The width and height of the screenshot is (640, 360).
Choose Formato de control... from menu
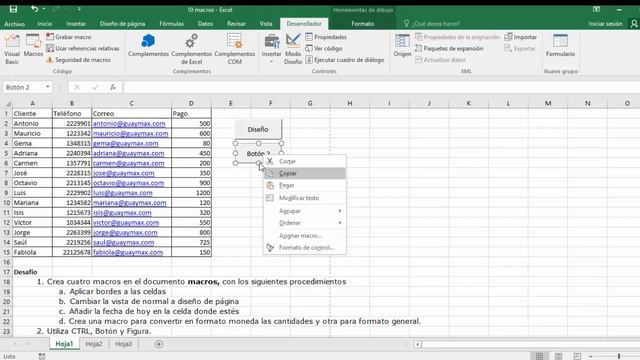coord(305,247)
